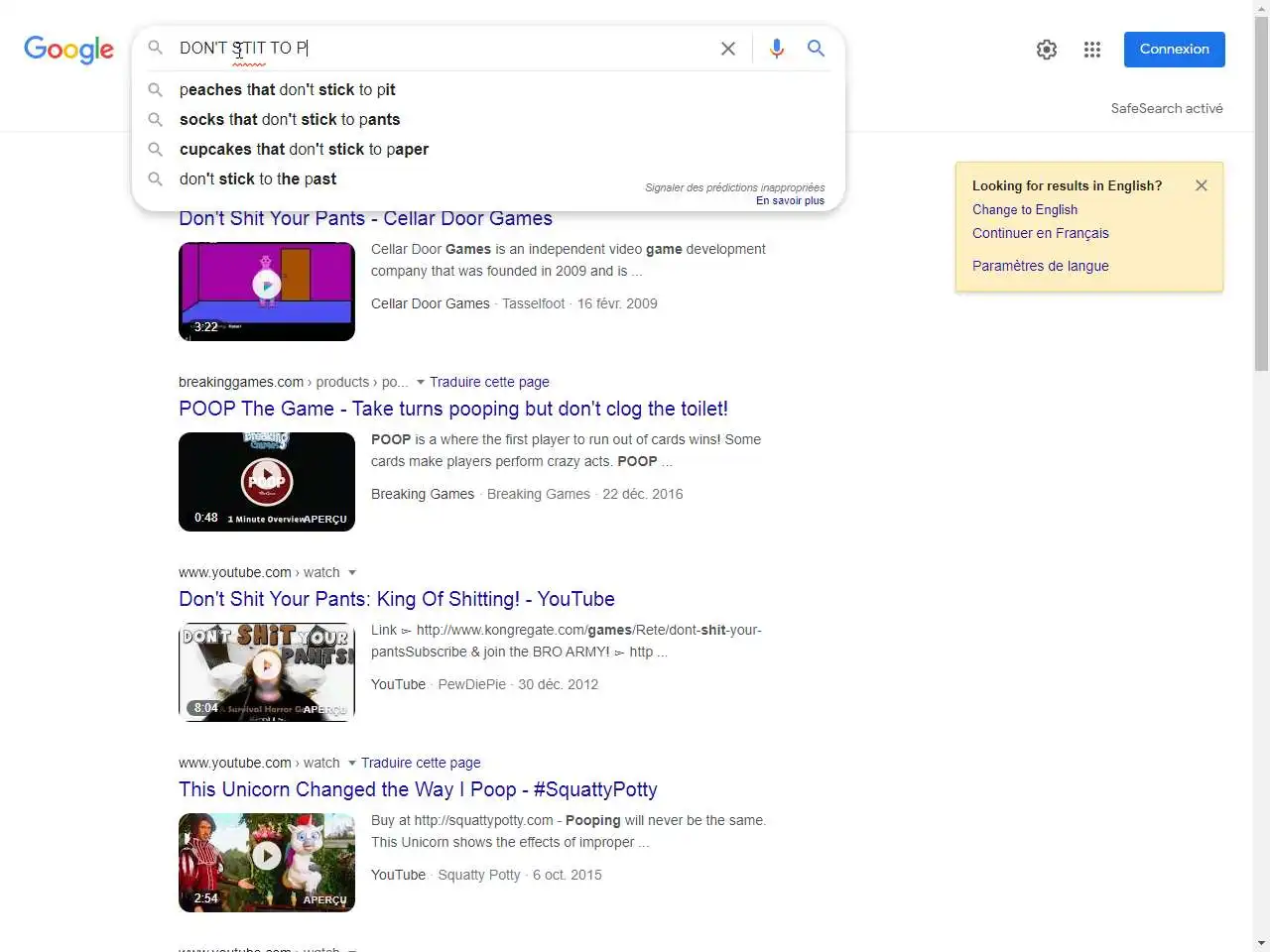Click the magnifier icon left of the search text
Viewport: 1270px width, 952px height.
point(156,48)
